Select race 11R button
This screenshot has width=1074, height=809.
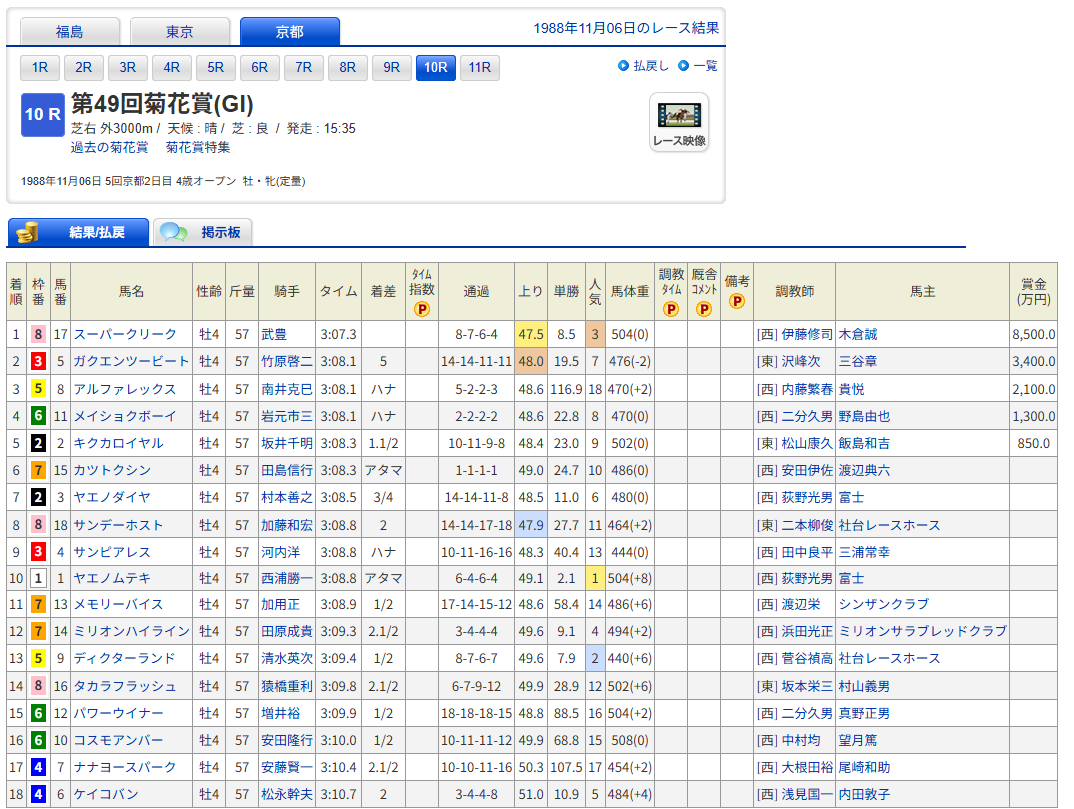tap(480, 68)
